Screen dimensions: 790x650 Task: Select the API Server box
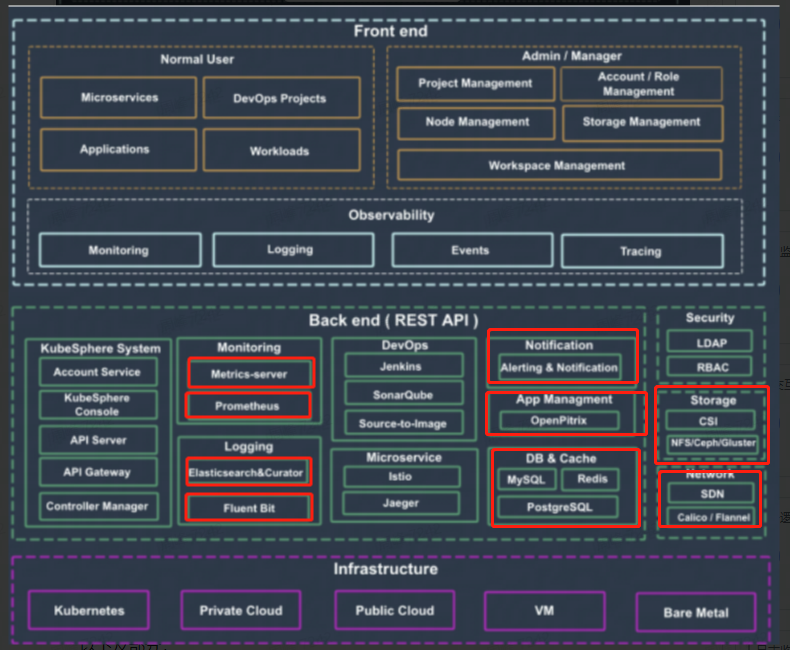98,440
